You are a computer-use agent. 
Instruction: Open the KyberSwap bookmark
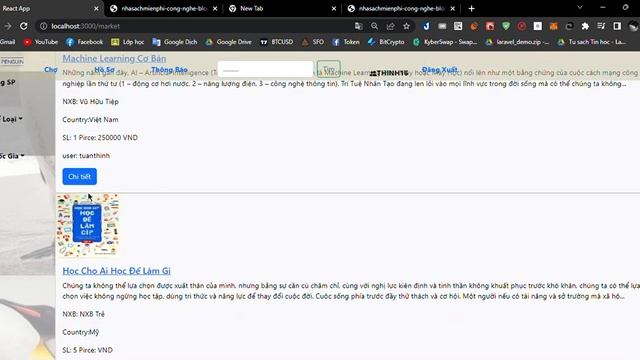click(x=445, y=42)
